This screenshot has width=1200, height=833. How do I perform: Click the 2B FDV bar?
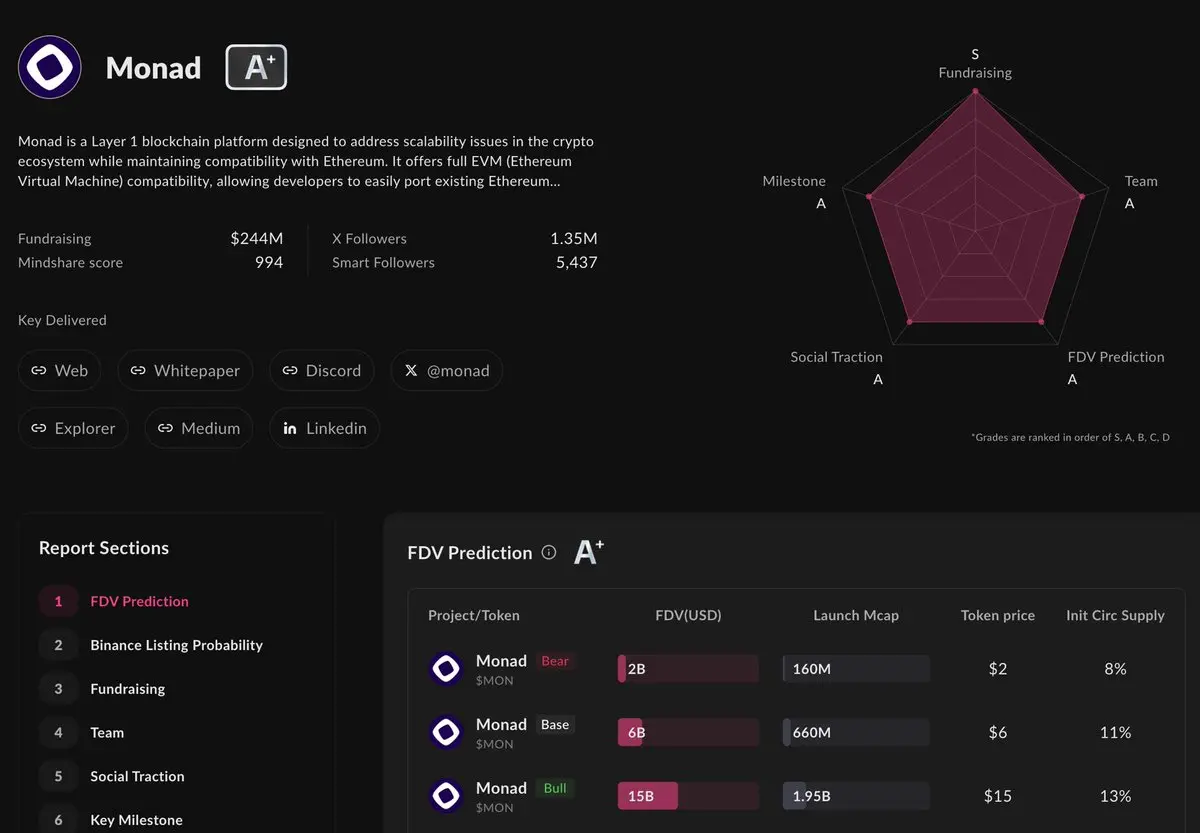point(688,669)
